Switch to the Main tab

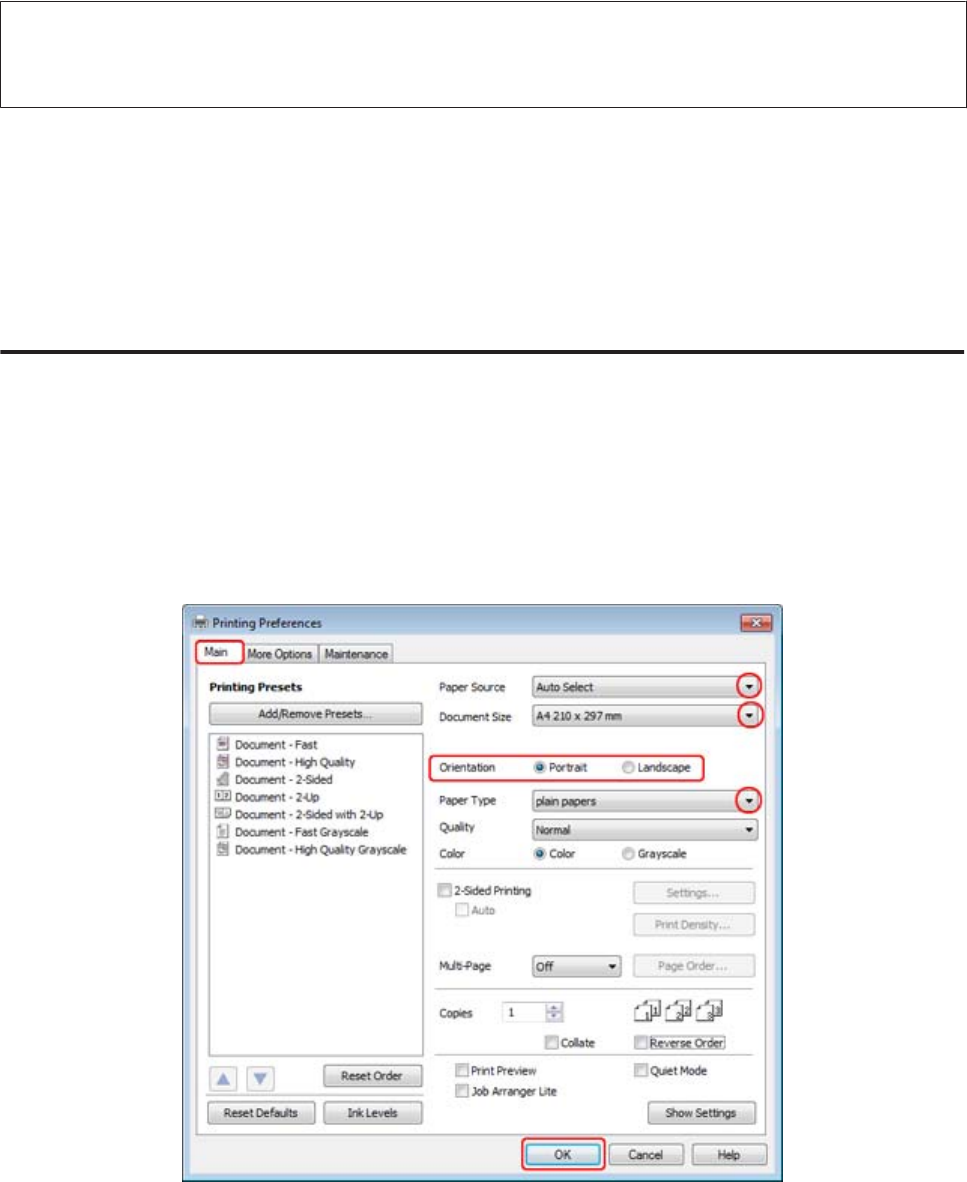coord(216,652)
